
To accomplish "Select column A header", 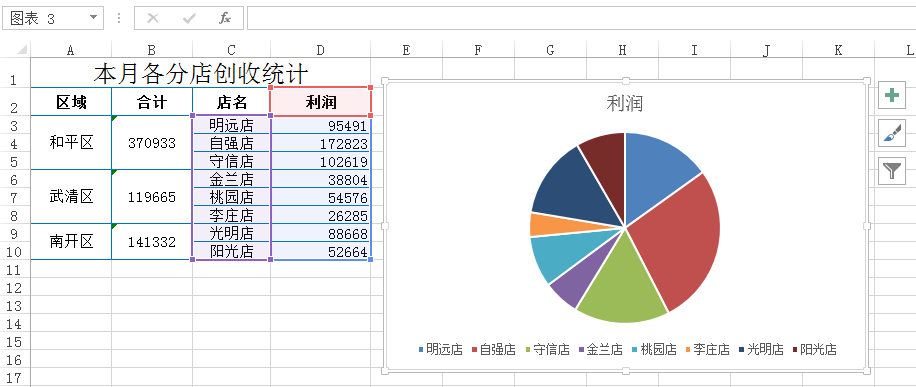I will coord(71,50).
